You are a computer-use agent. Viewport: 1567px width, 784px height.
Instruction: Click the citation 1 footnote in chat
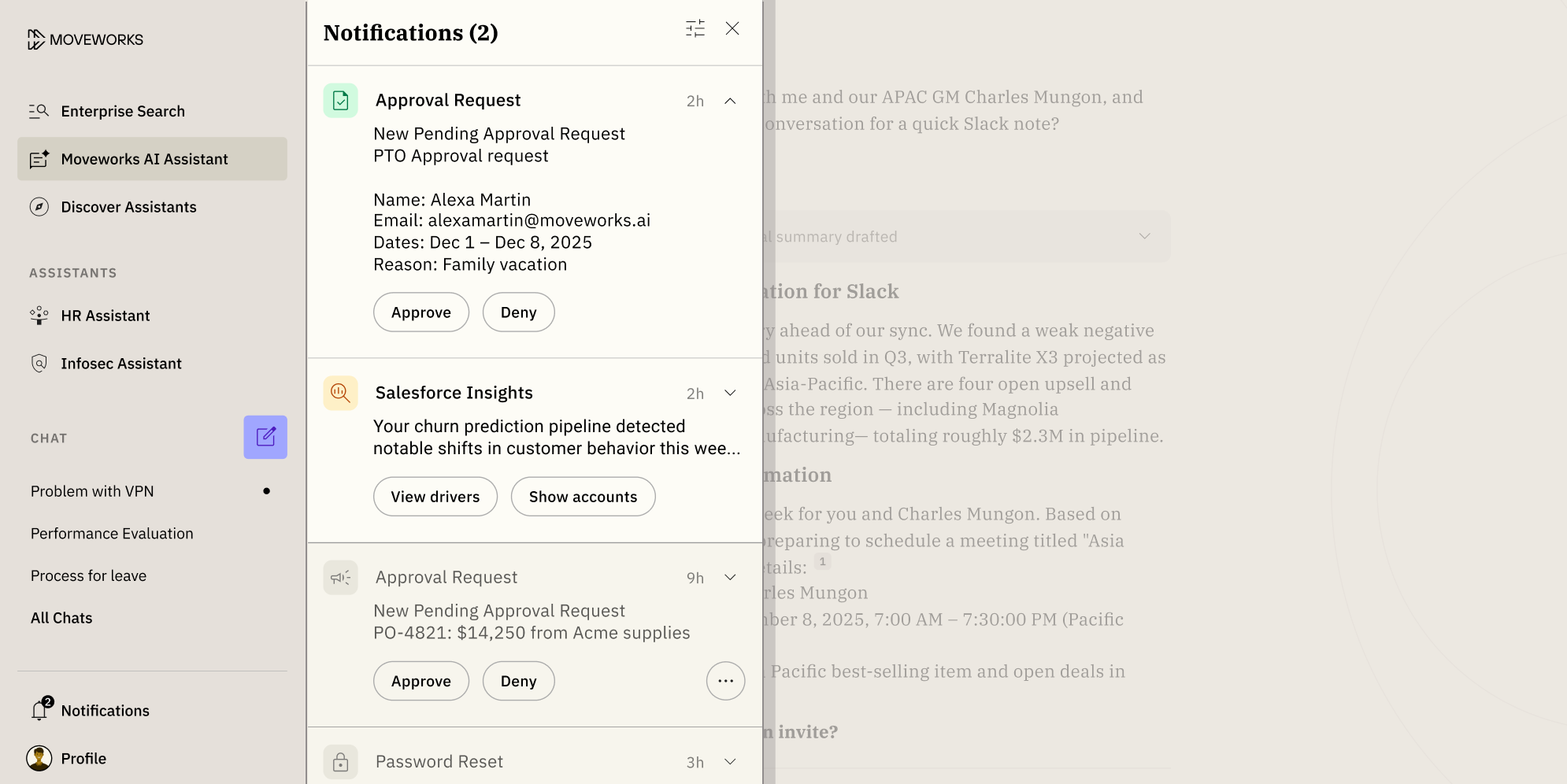pos(822,561)
